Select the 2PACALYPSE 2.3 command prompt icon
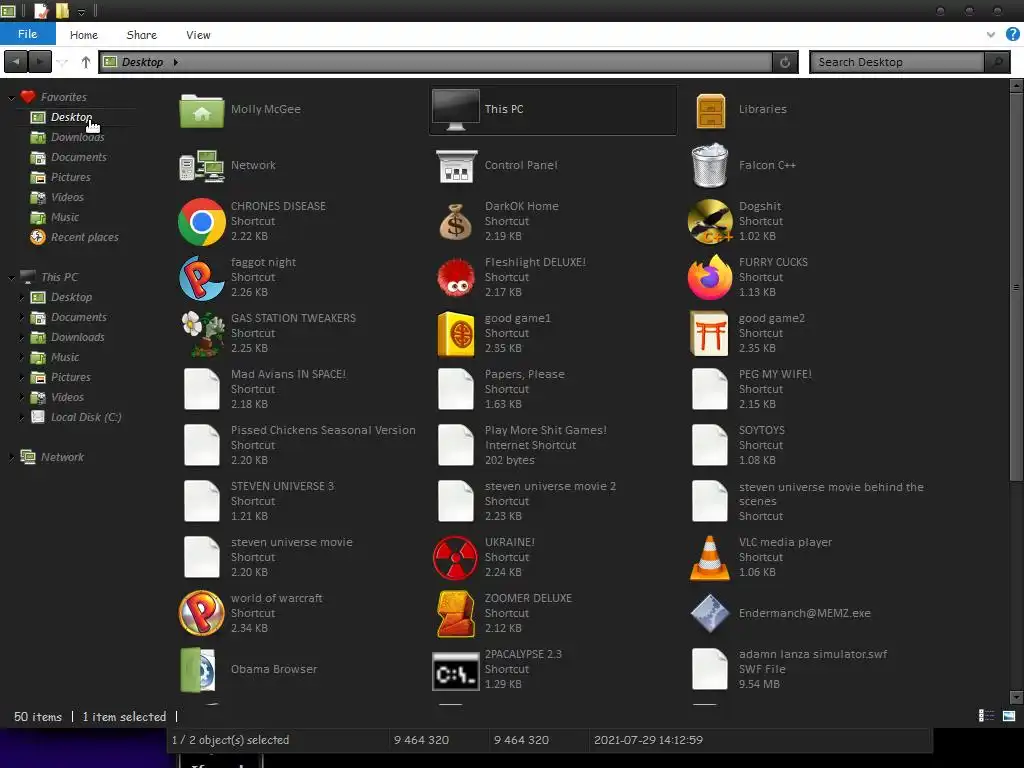Screen dimensions: 1024x768 tap(456, 671)
